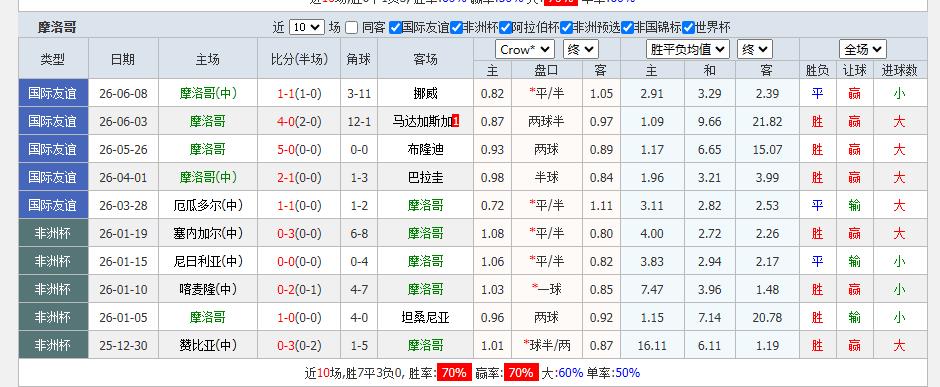Open score 4-0(2-0) match details
This screenshot has width=940, height=387.
[x=299, y=122]
